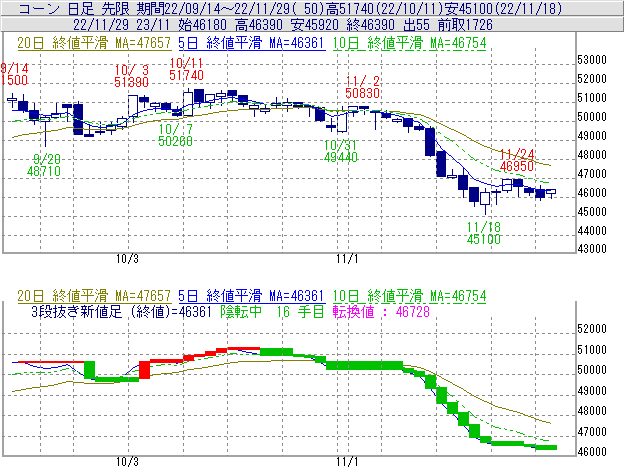Screen dimensions: 624x475
Task: Click the 10/ 3 51390 peak label
Action: tap(131, 76)
